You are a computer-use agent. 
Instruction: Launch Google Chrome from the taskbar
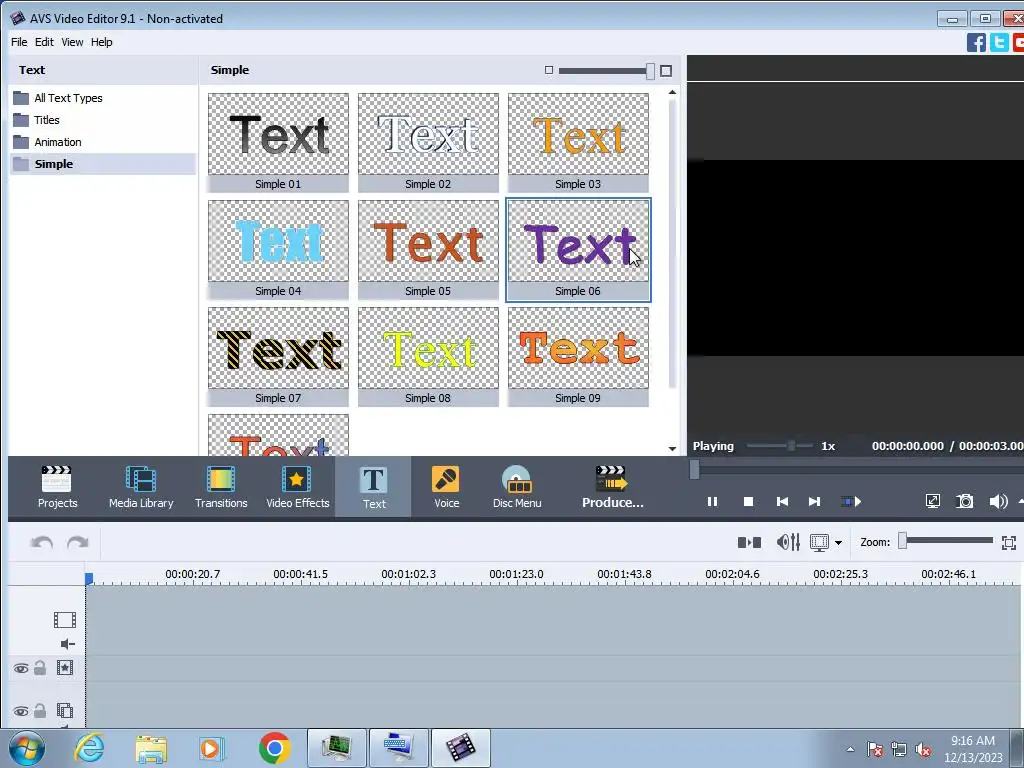(274, 748)
